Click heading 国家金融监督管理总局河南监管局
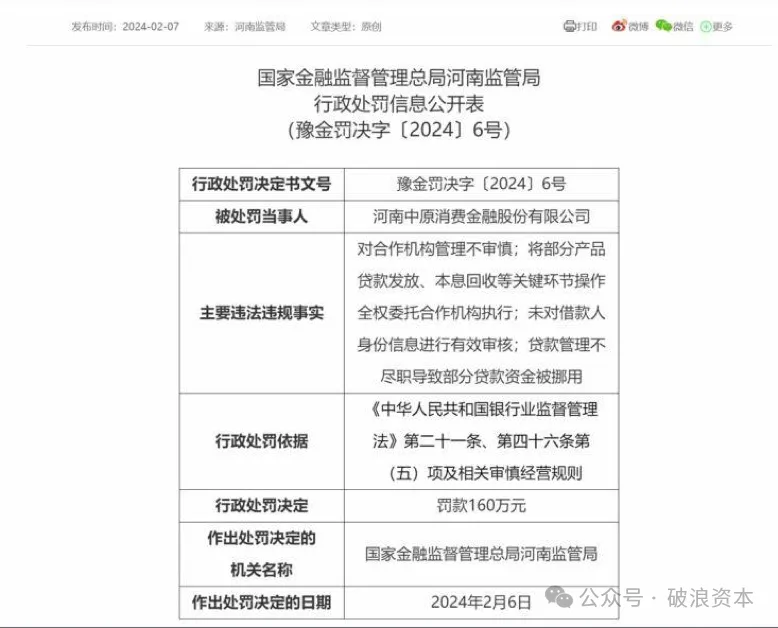Screen dimensions: 778x628 (399, 78)
